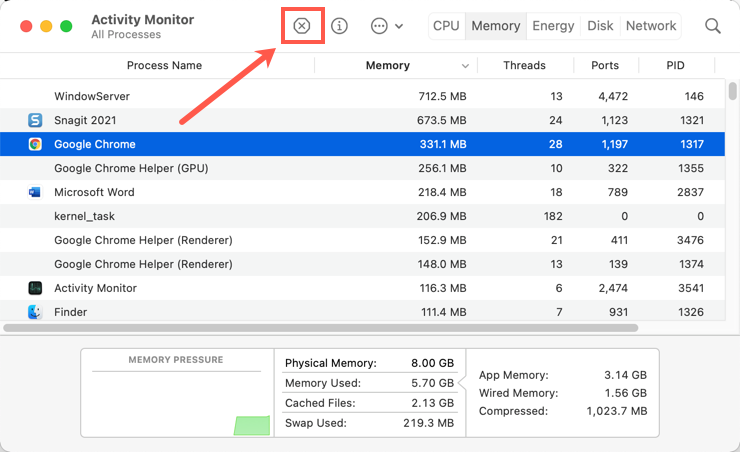Select Google Chrome Helper (GPU) row
Viewport: 740px width, 452px height.
[362, 168]
